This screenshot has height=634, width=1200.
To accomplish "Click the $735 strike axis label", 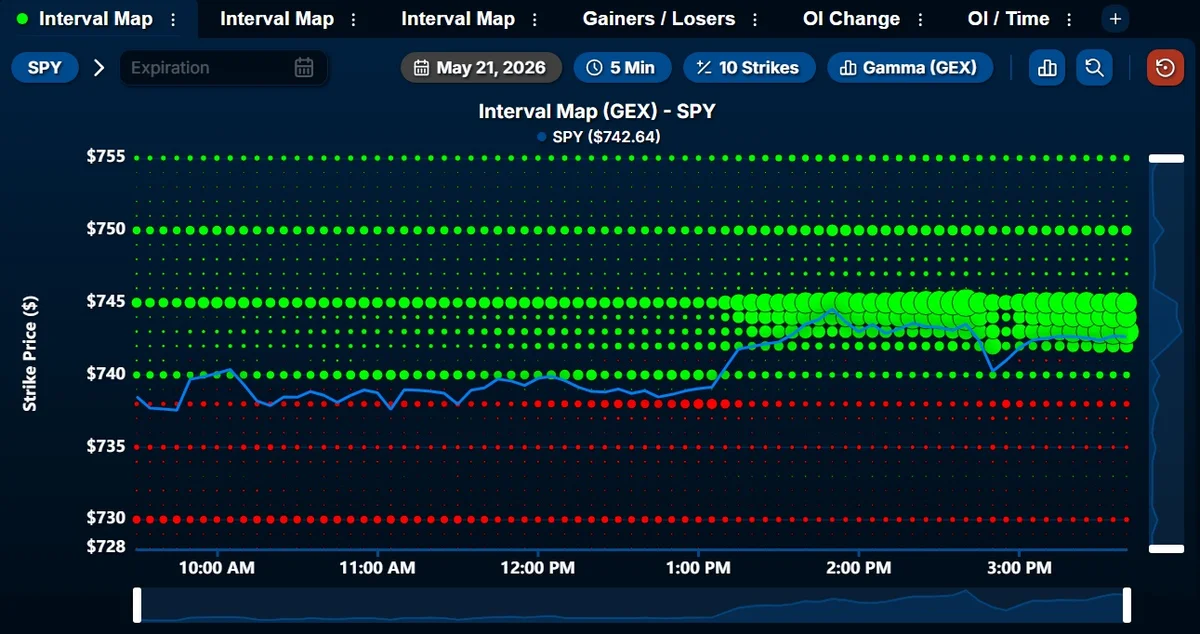I will [x=106, y=446].
